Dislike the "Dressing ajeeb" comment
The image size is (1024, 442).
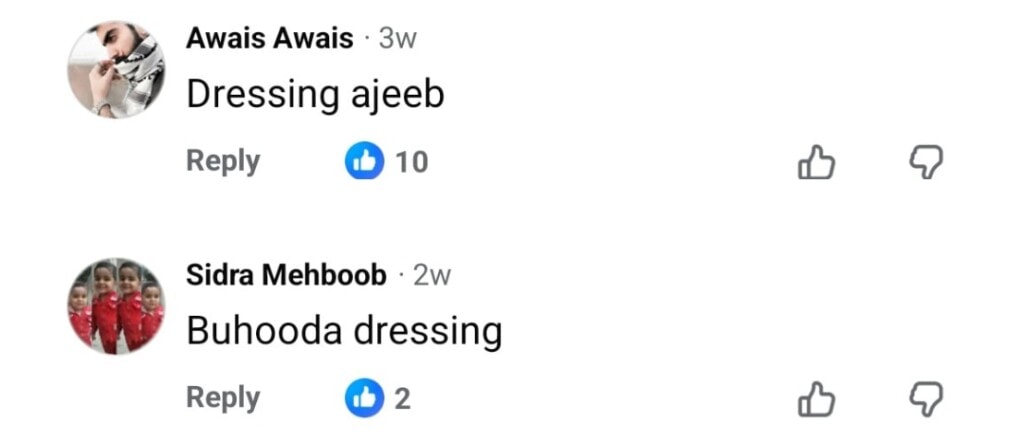[925, 163]
